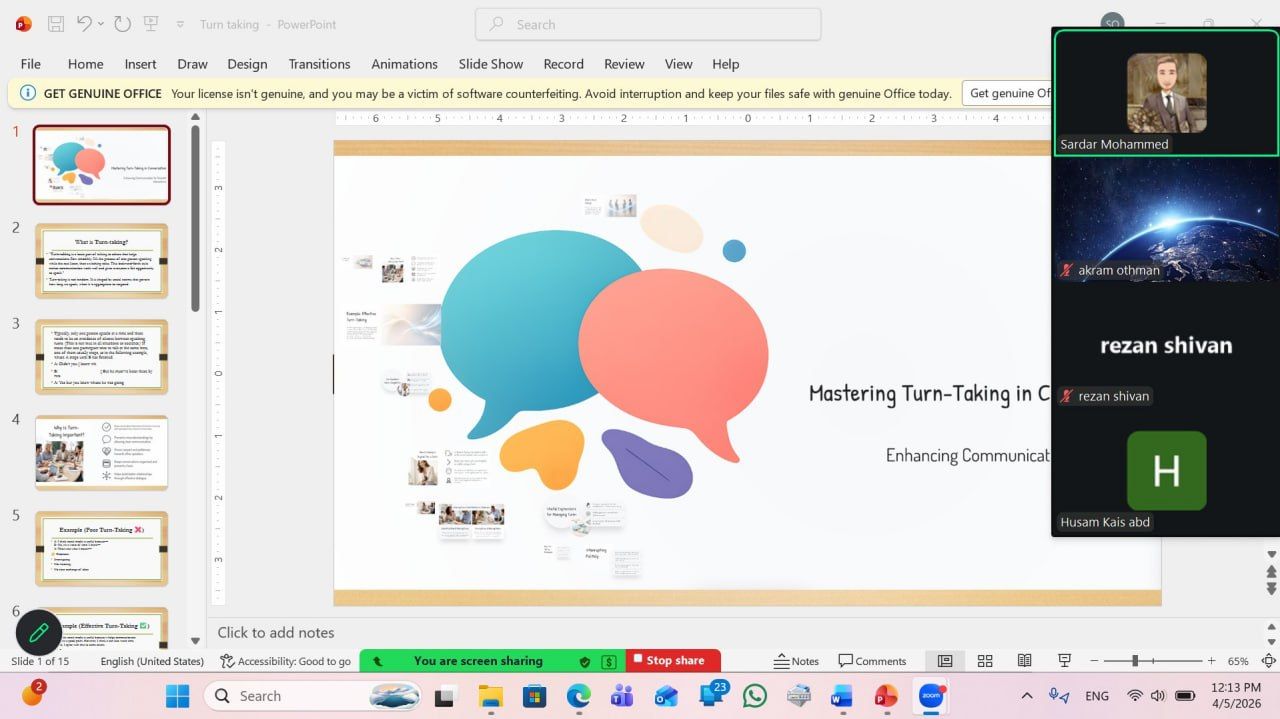Start presentation from beginning via toolbar icon
The image size is (1280, 719).
tap(150, 24)
